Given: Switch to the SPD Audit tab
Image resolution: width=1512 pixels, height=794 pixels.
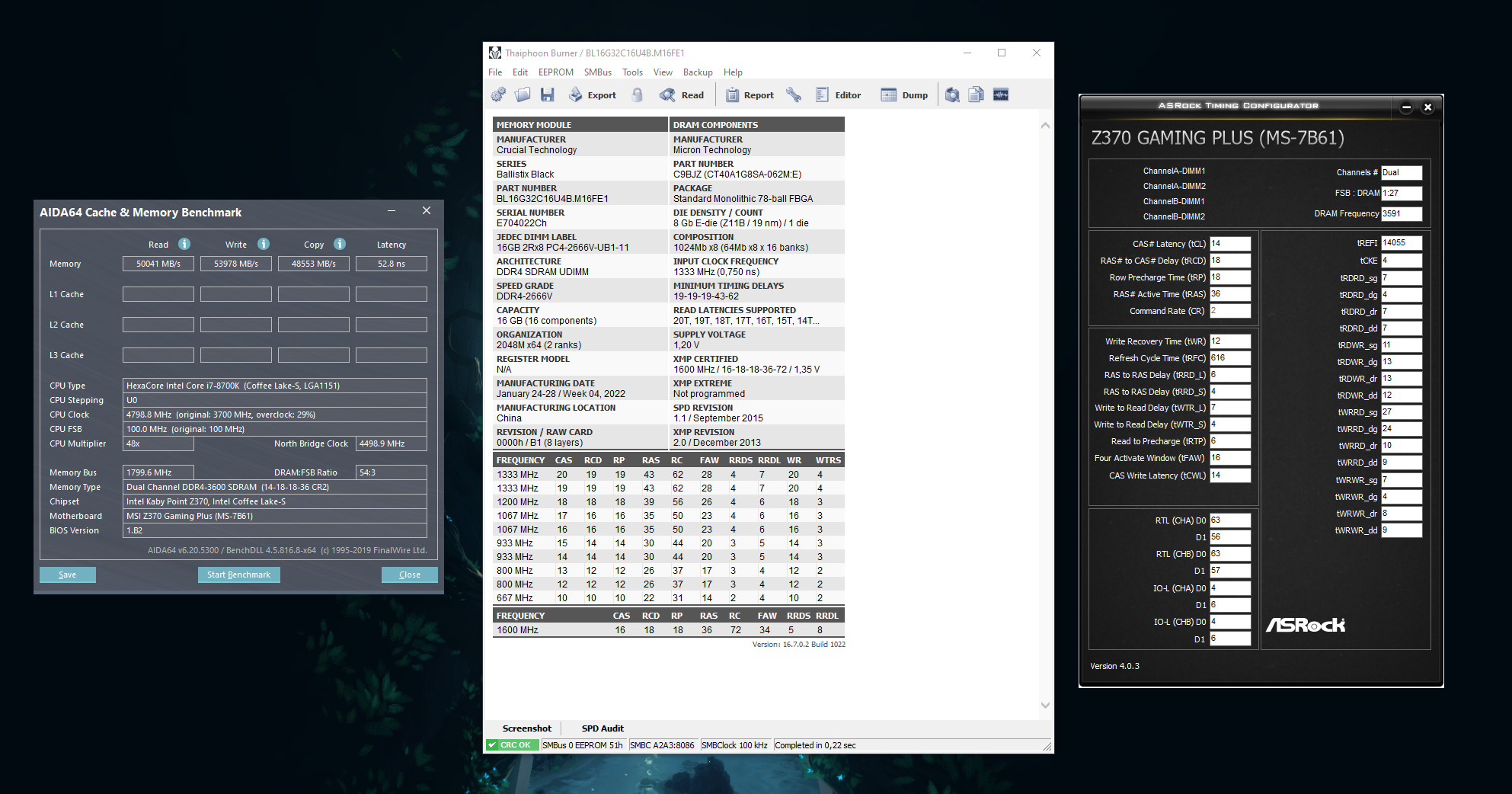Looking at the screenshot, I should click(602, 728).
